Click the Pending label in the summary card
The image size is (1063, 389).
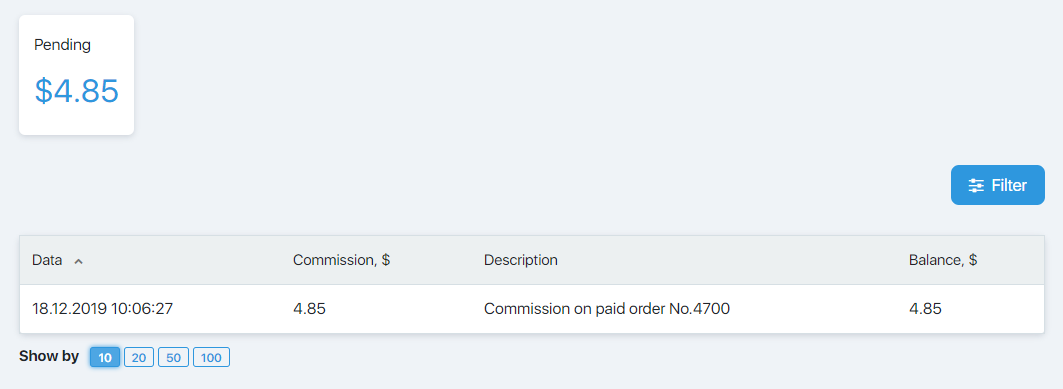[x=62, y=45]
